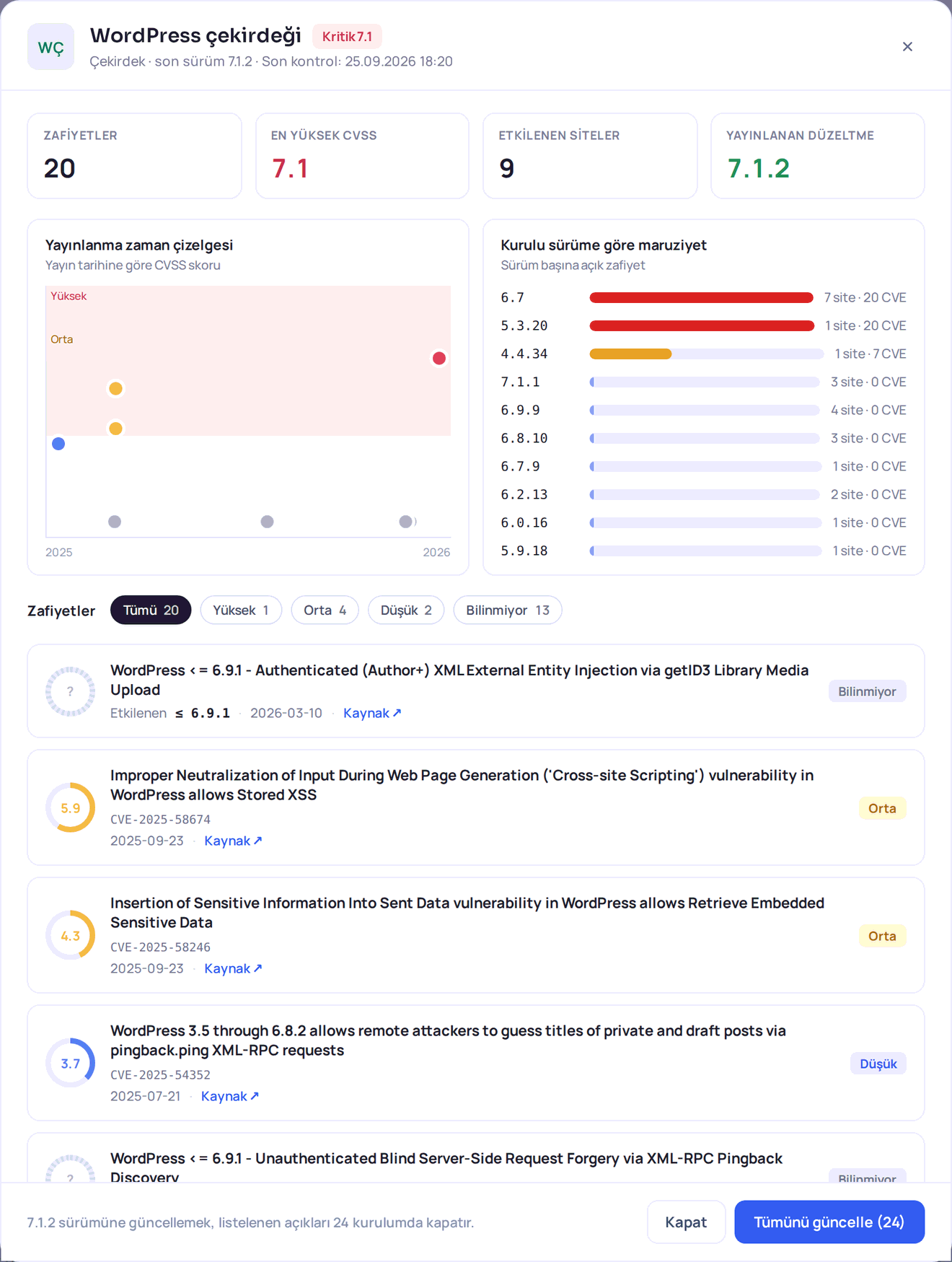The height and width of the screenshot is (1262, 952).
Task: Click the 4.3 CVSS score ring
Action: 70,936
